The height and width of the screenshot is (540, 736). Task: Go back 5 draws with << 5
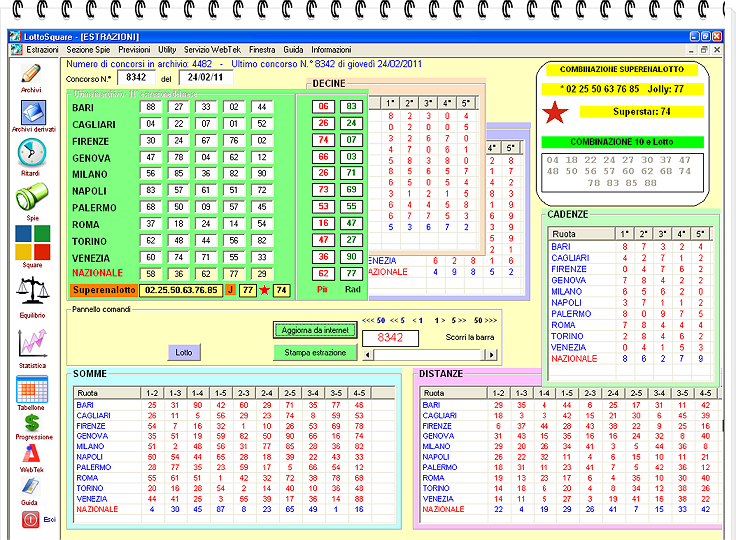pos(398,320)
